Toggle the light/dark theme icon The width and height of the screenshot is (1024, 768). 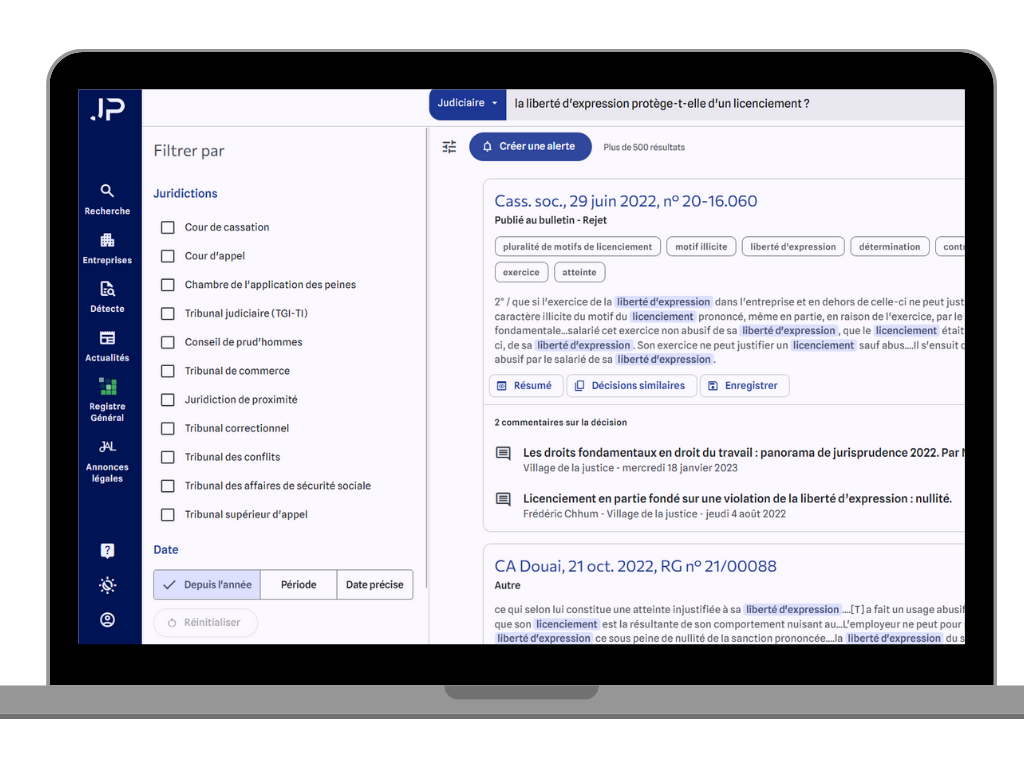point(107,585)
